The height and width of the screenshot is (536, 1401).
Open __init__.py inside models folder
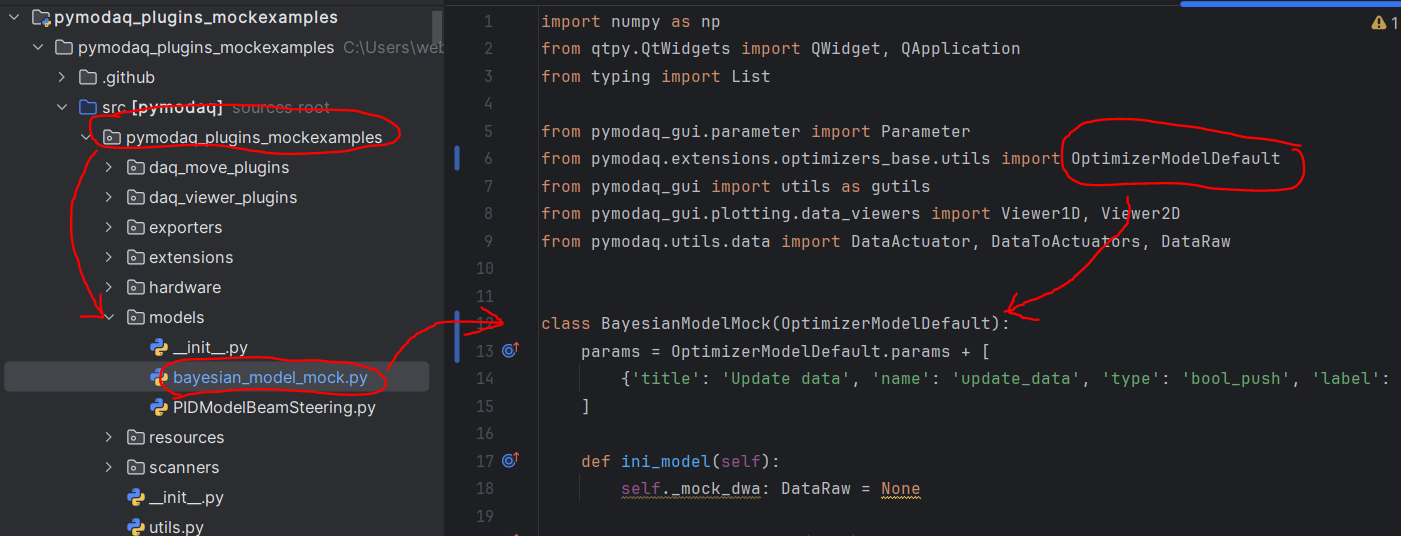tap(210, 347)
